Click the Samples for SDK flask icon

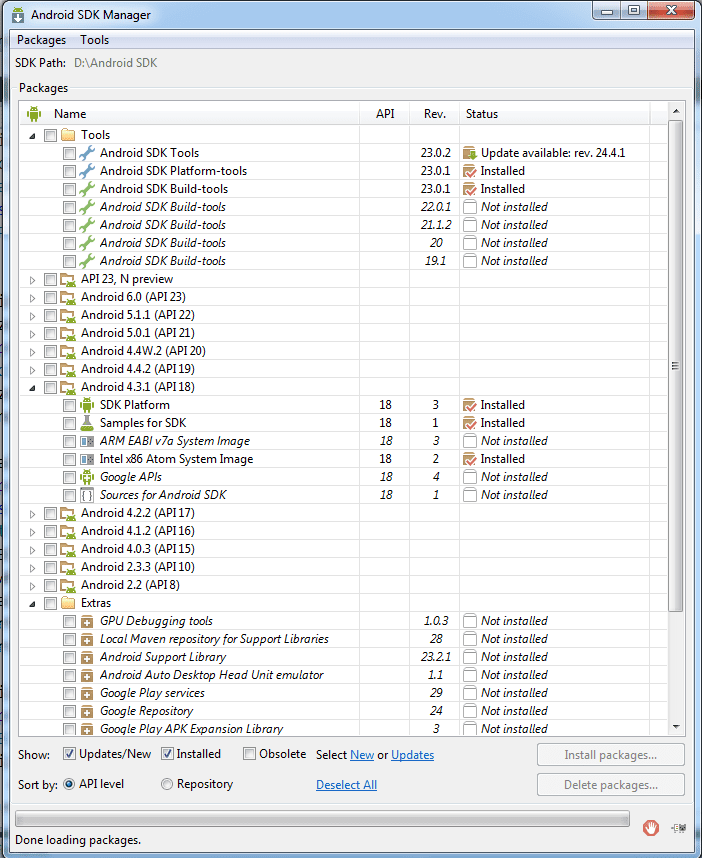click(x=87, y=423)
